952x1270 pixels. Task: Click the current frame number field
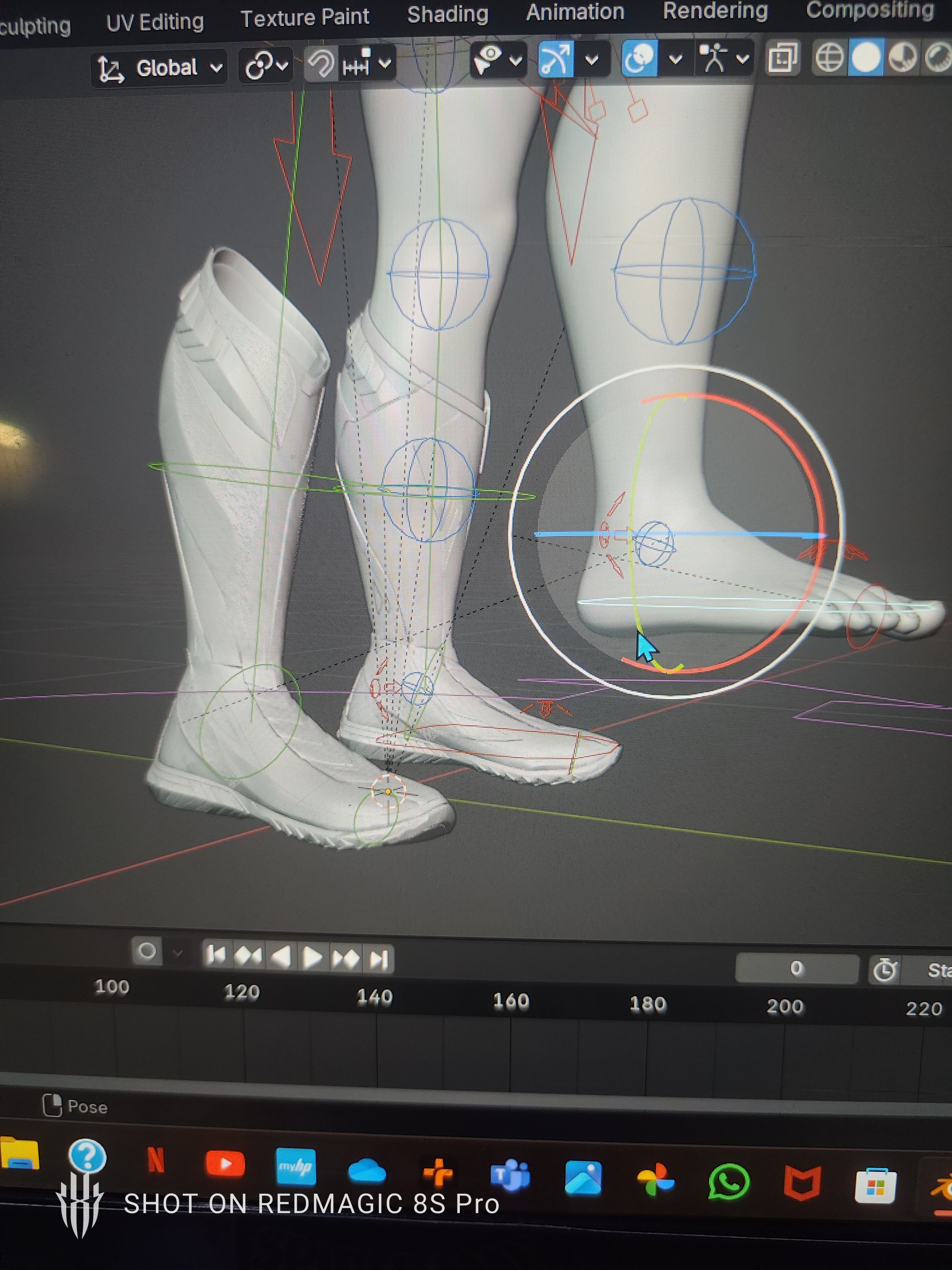796,969
